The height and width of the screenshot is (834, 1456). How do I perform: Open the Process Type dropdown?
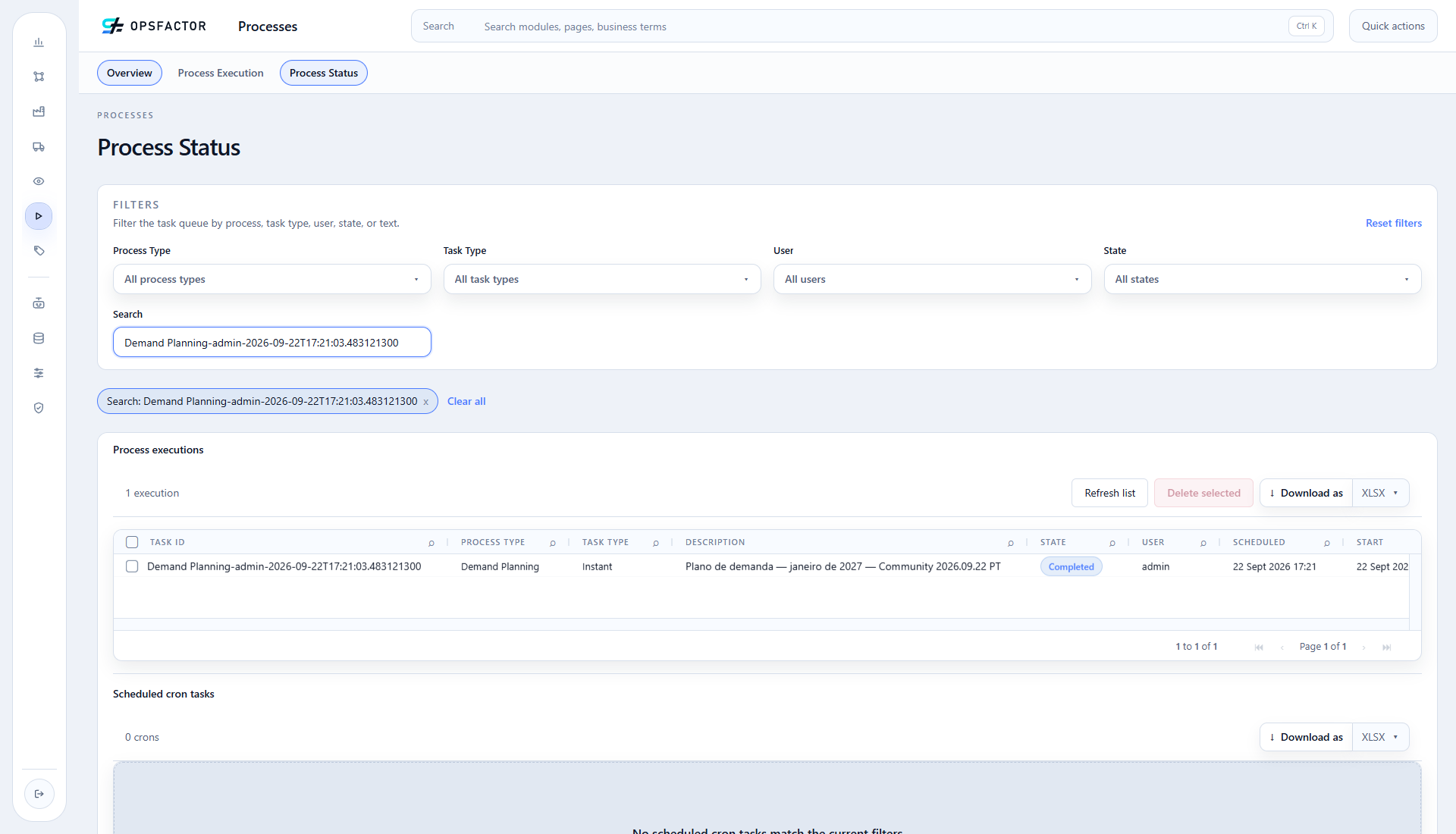pos(271,279)
